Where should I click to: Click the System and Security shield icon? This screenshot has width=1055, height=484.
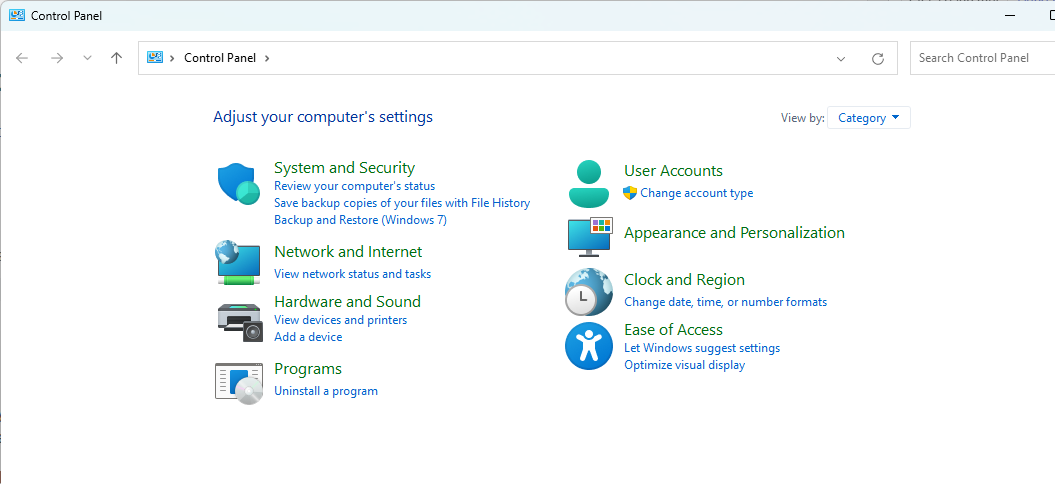tap(239, 184)
